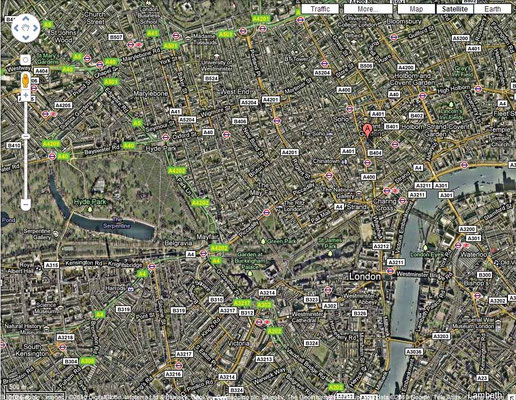Switch to the Map view
This screenshot has width=516, height=400.
(416, 9)
